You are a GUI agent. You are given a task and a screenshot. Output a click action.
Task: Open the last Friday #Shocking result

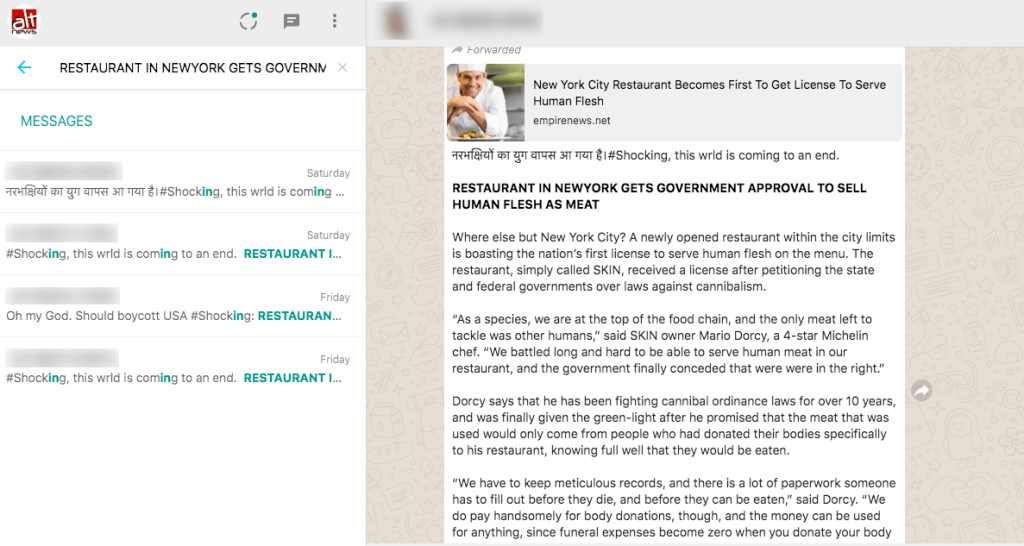click(183, 368)
